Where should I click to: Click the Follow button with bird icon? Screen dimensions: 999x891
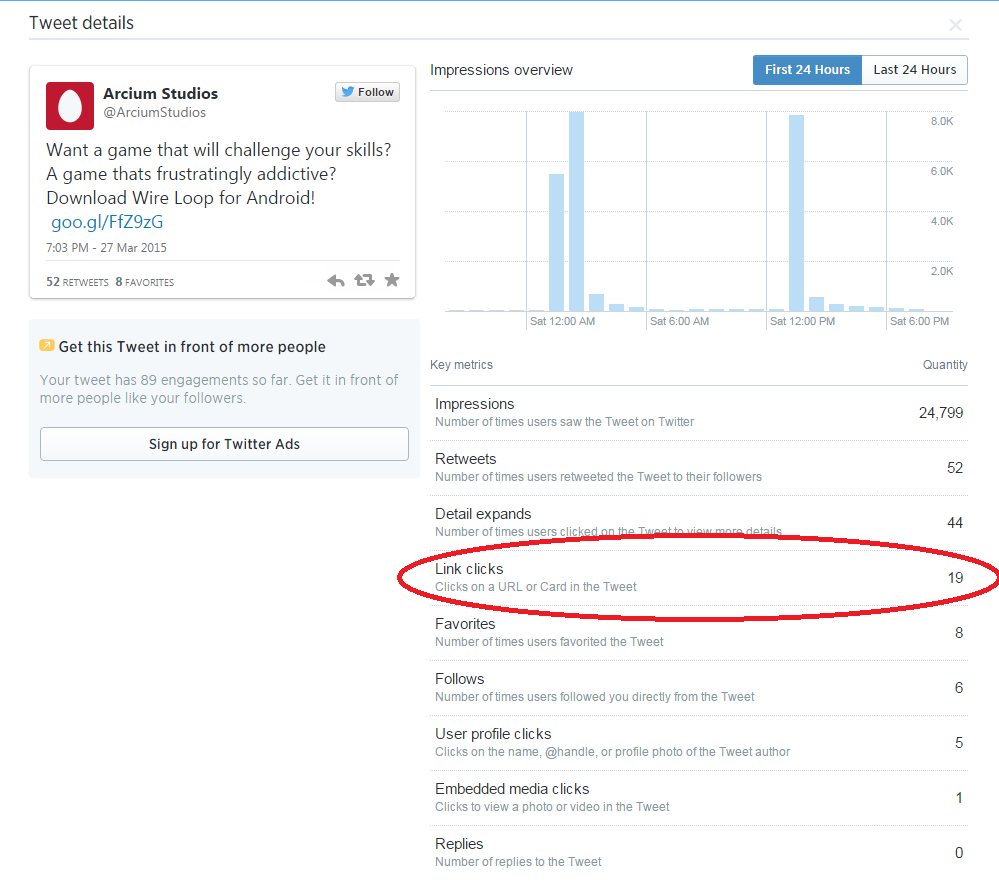click(x=368, y=92)
